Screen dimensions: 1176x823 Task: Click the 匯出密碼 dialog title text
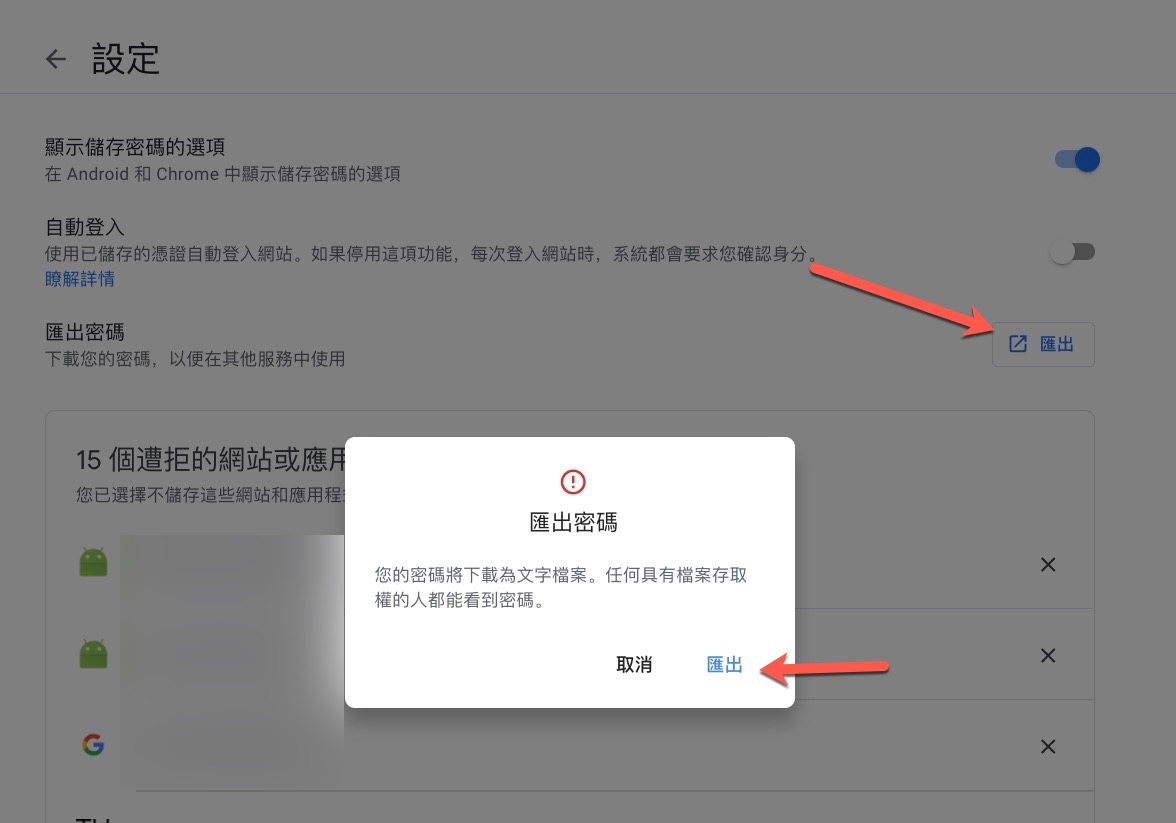pyautogui.click(x=573, y=522)
